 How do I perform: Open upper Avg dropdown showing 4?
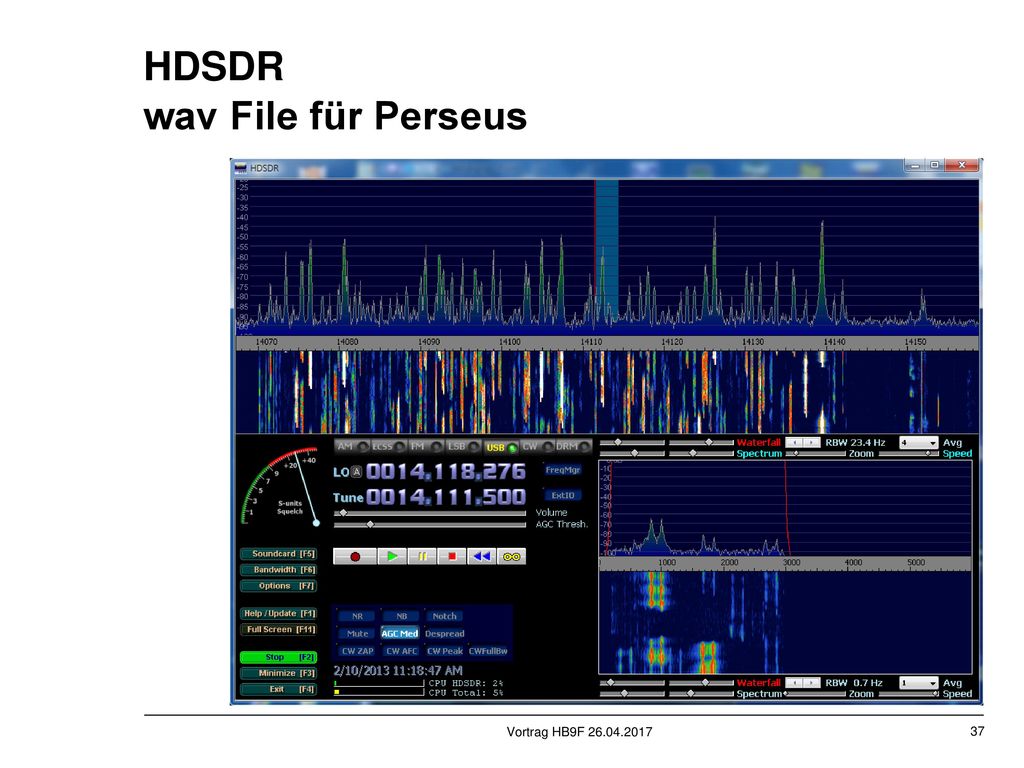[919, 443]
